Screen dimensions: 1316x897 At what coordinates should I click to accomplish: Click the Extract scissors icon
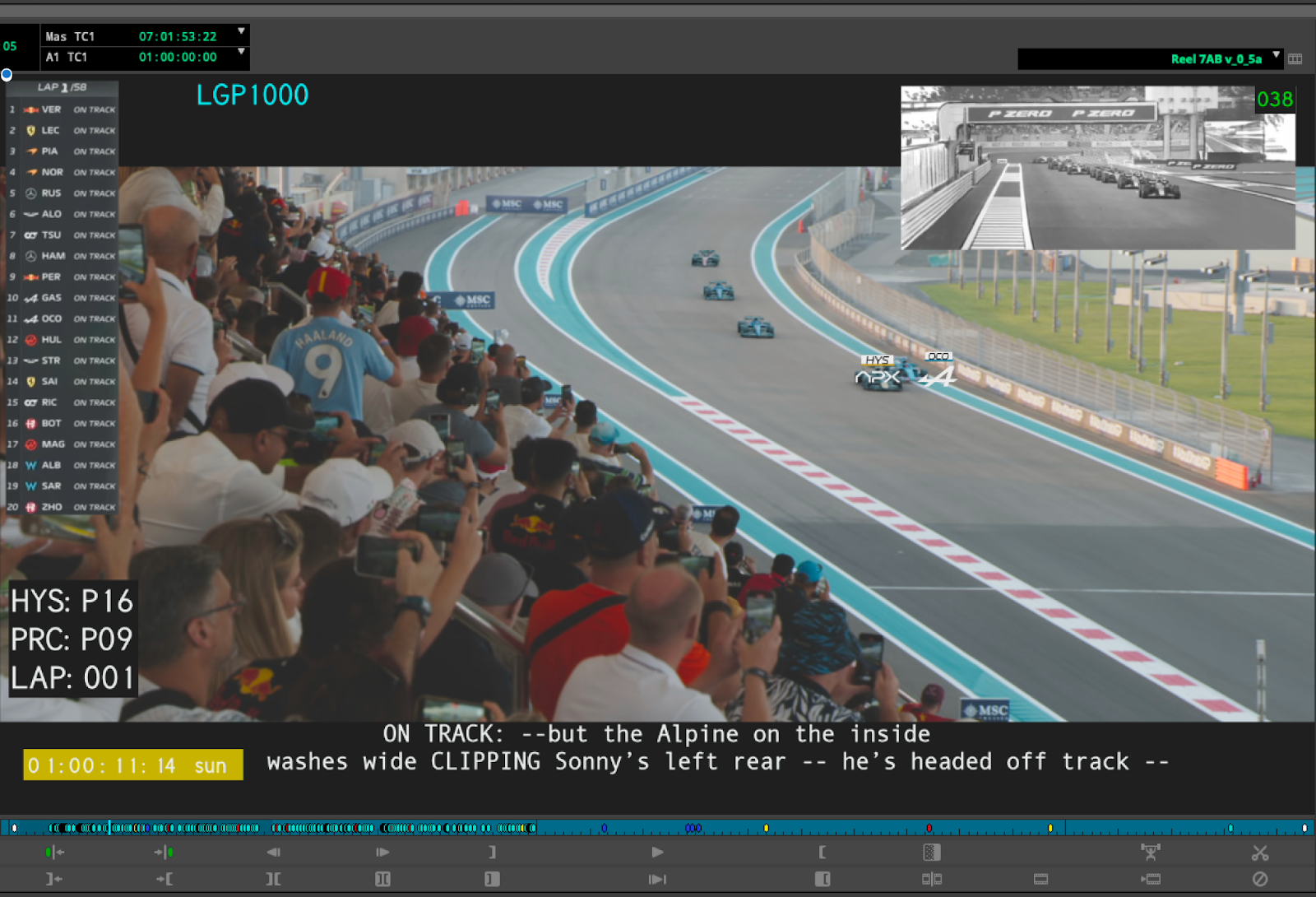[x=1260, y=853]
